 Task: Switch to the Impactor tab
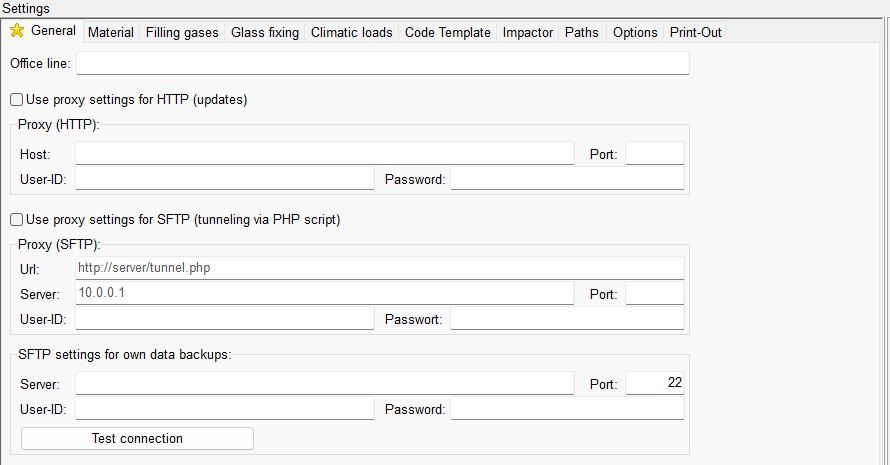click(528, 32)
